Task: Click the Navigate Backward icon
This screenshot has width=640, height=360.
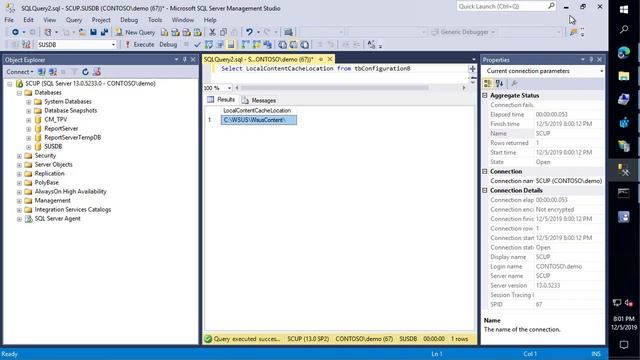Action: pos(15,32)
